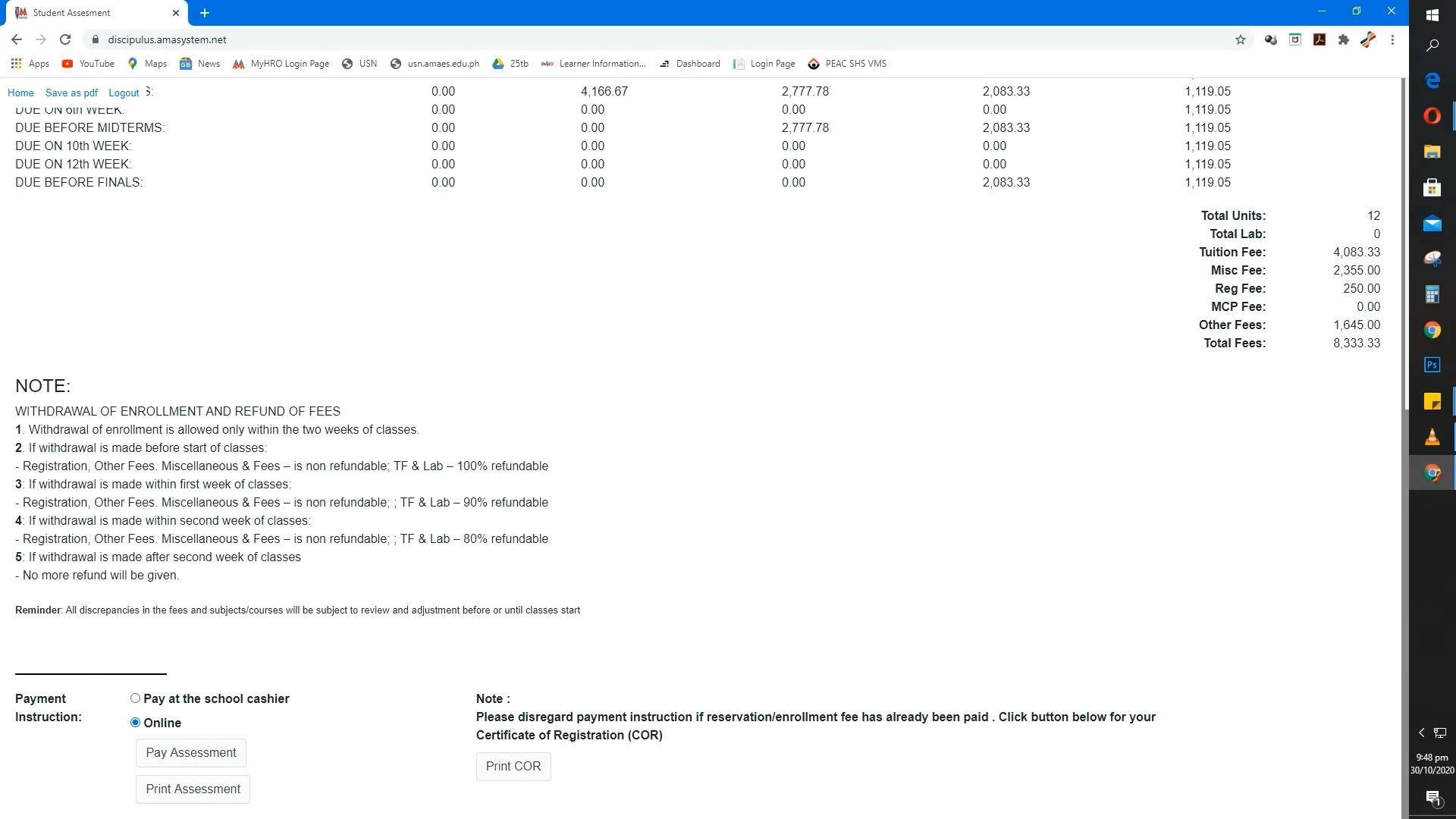
Task: Open the Learner Information bookmark
Action: [x=594, y=64]
